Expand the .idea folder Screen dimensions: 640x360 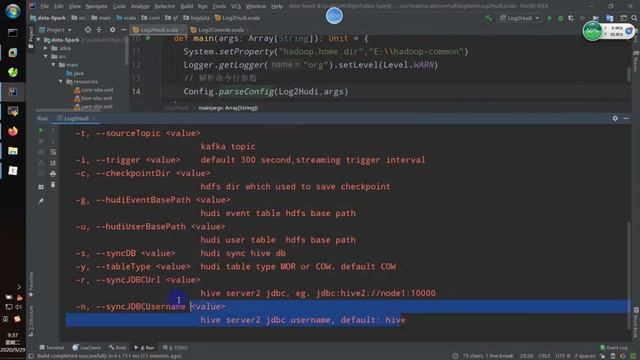[46, 48]
